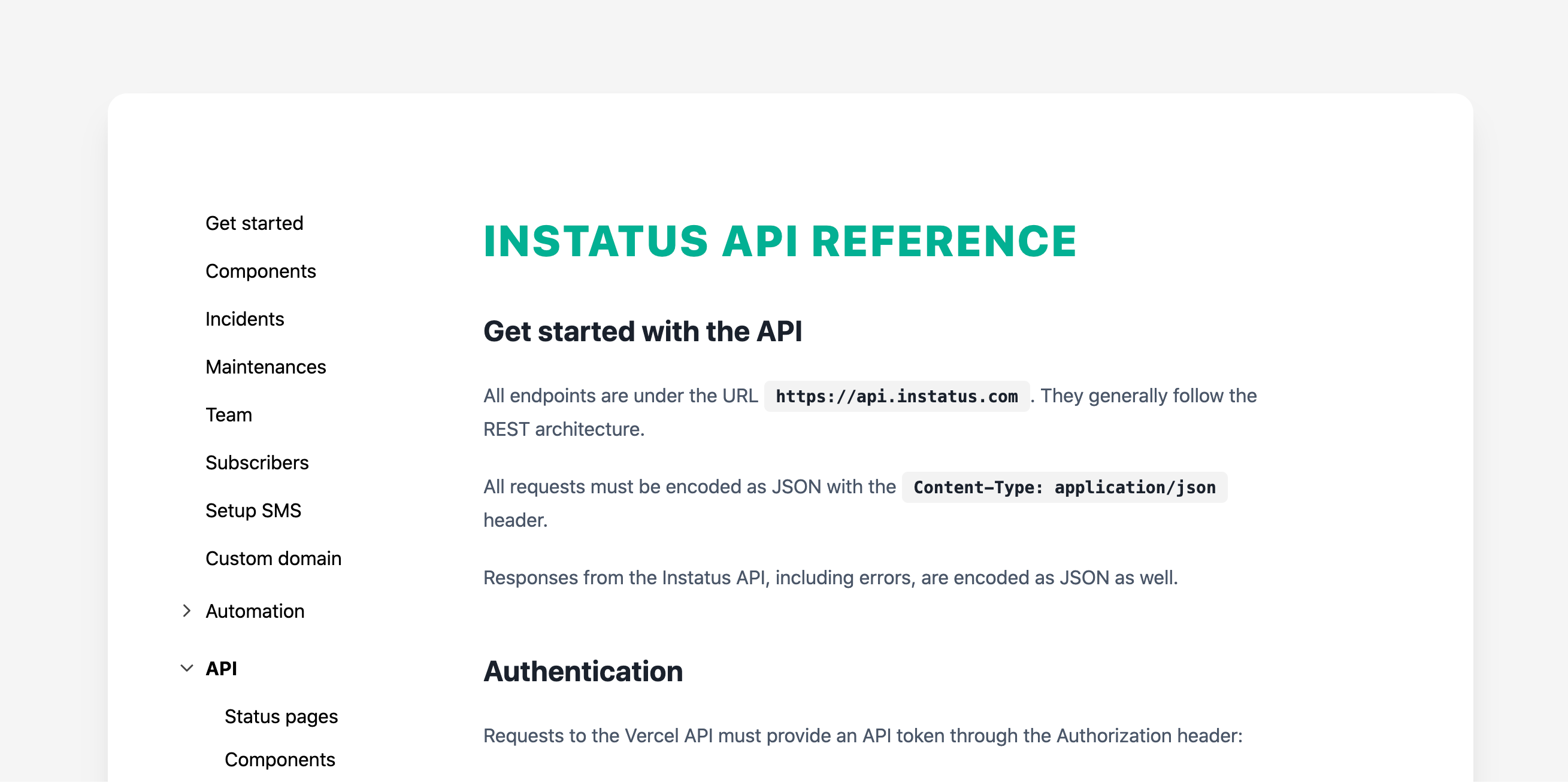
Task: Click the Automation sidebar label
Action: [x=255, y=612]
